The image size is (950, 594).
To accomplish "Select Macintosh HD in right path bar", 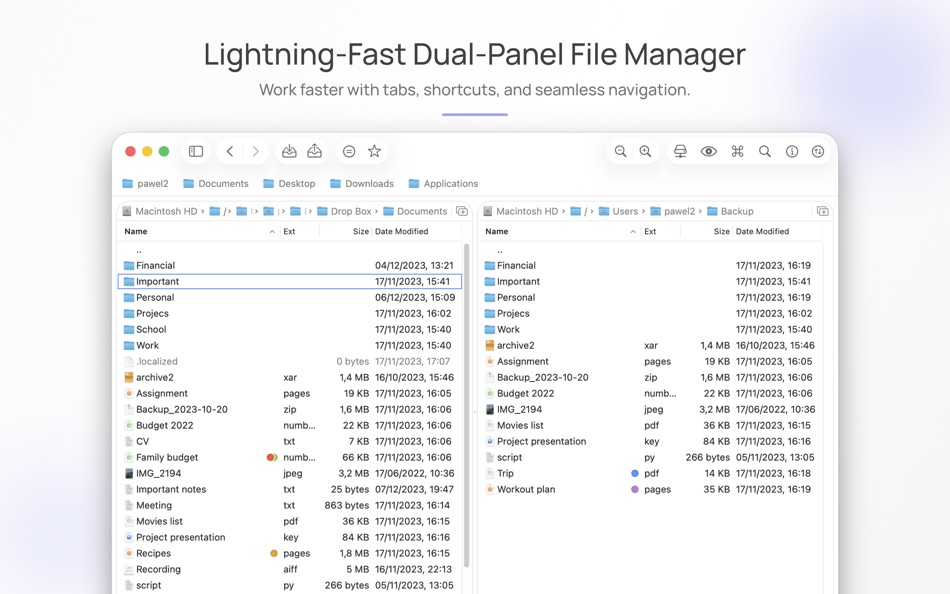I will [520, 212].
